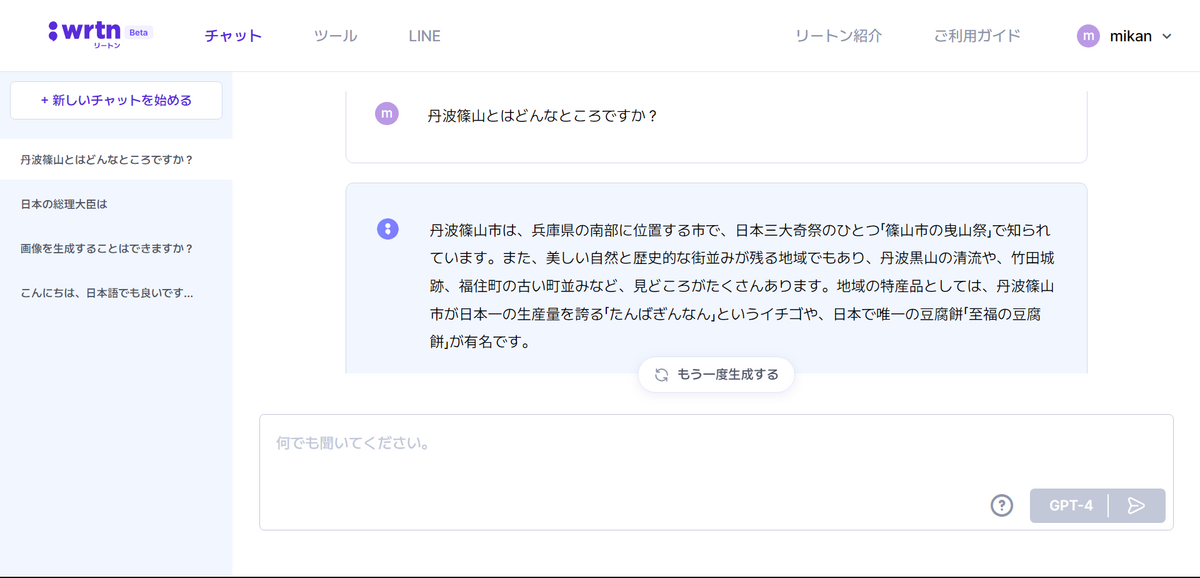The height and width of the screenshot is (578, 1200).
Task: Click the paper plane send icon
Action: 1137,506
